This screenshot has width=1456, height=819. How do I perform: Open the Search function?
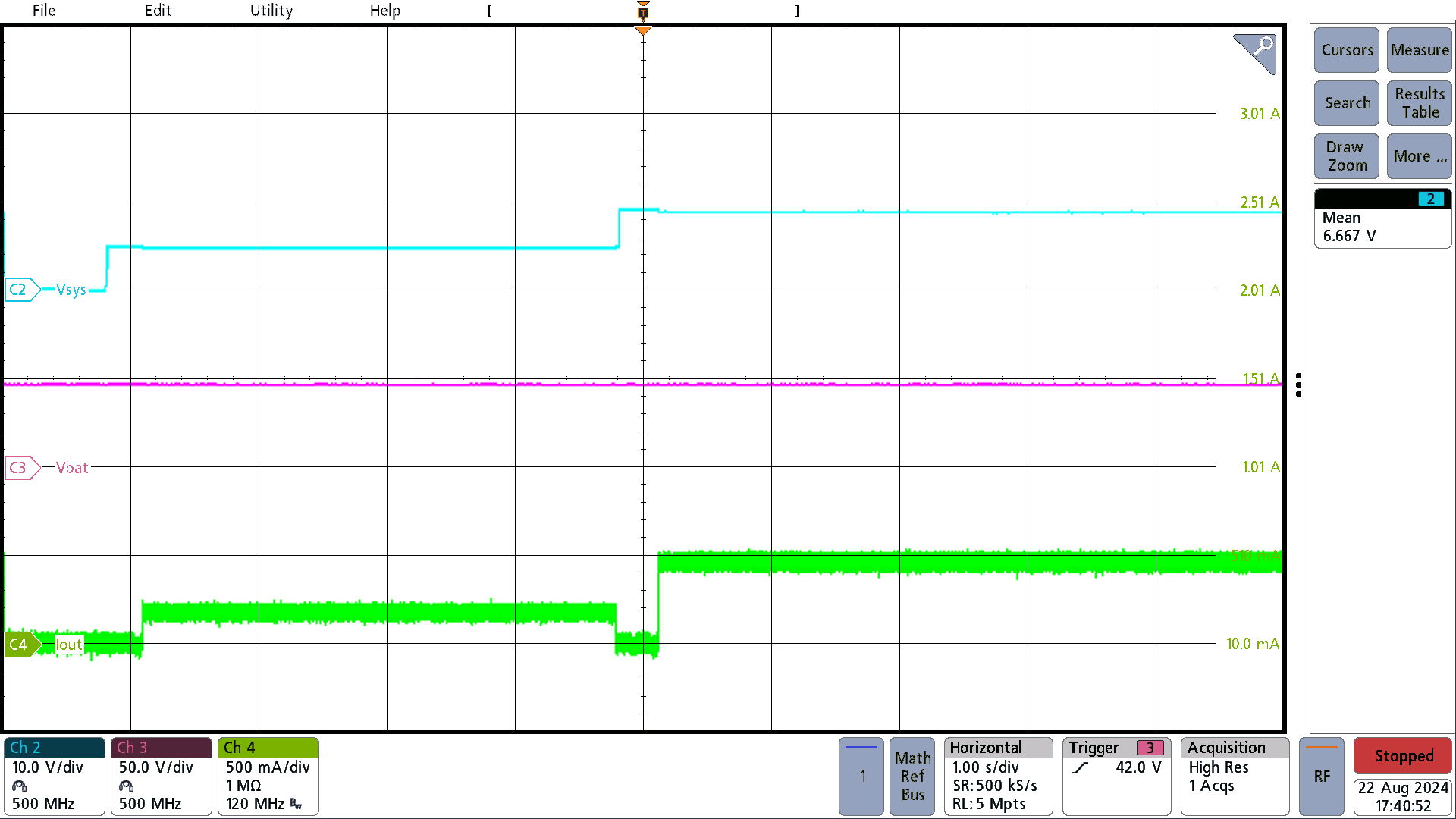(1347, 103)
